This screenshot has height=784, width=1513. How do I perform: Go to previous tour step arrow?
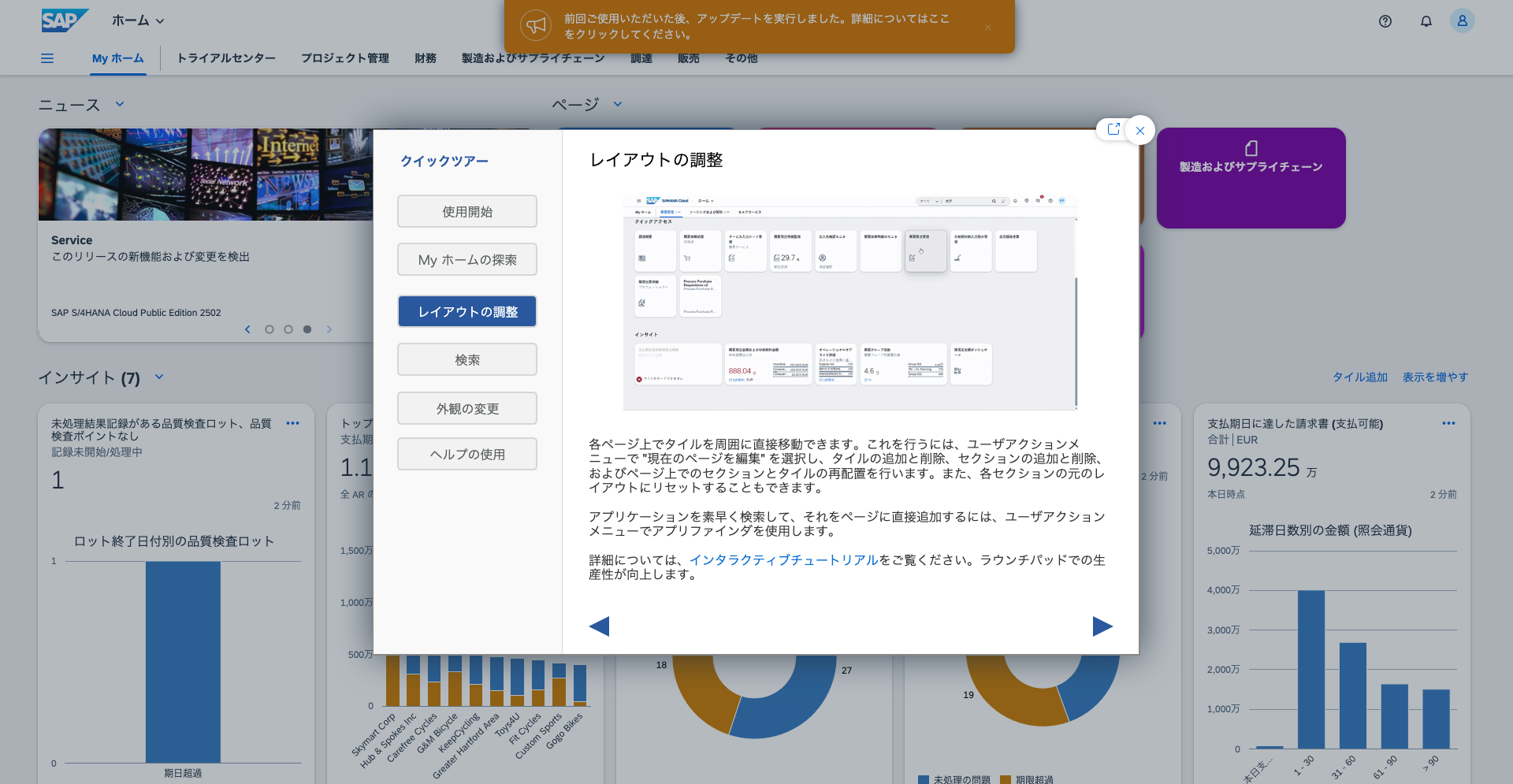[599, 626]
